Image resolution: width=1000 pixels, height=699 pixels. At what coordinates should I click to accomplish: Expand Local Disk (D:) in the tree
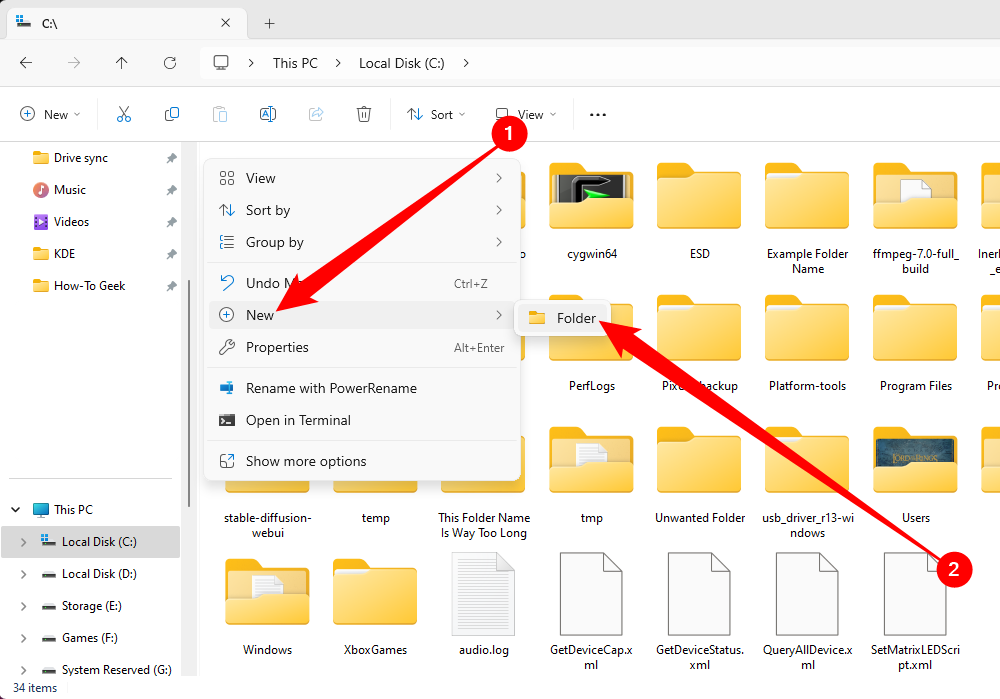coord(24,574)
